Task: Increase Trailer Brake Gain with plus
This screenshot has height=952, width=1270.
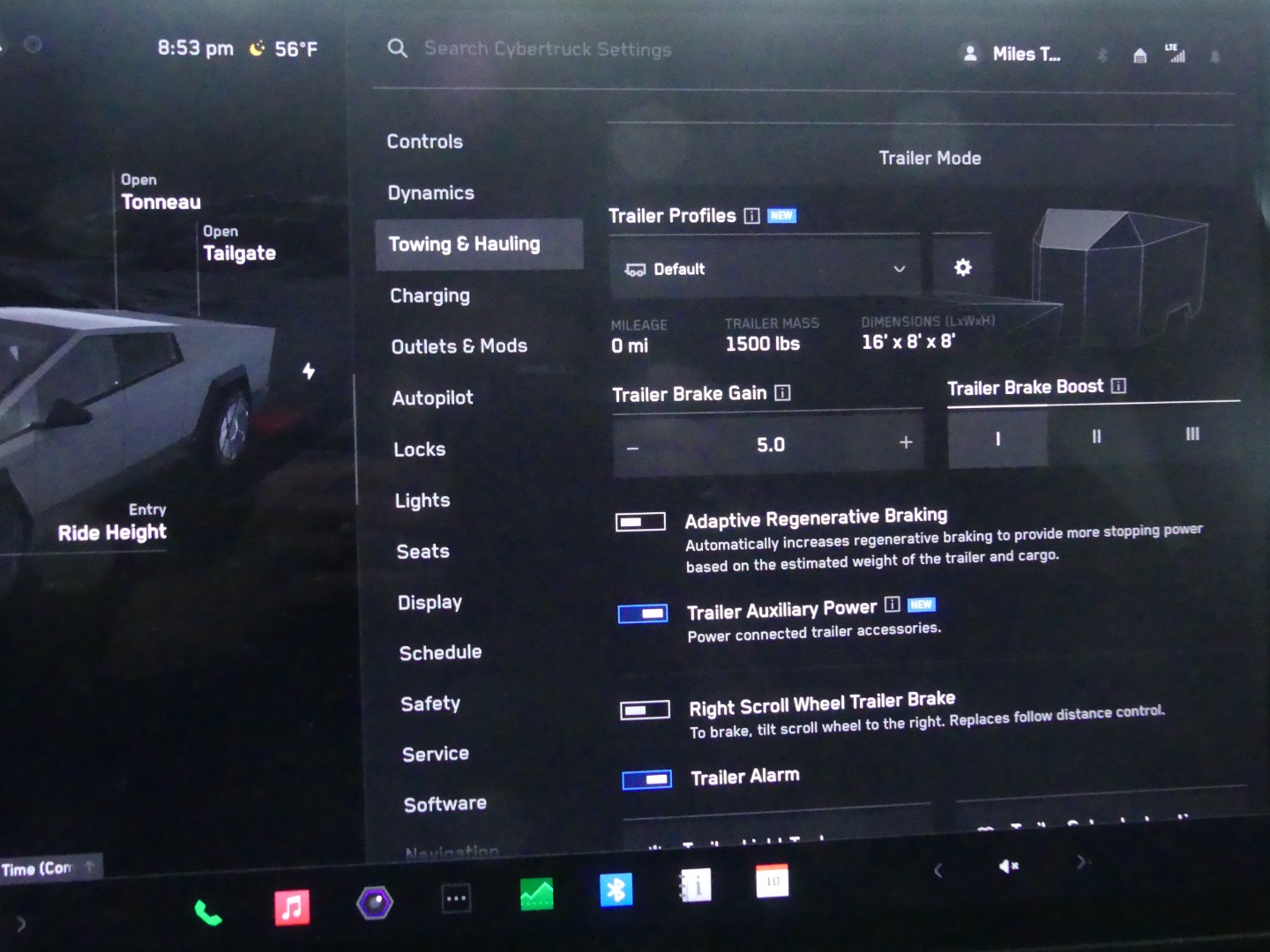Action: pyautogui.click(x=906, y=443)
